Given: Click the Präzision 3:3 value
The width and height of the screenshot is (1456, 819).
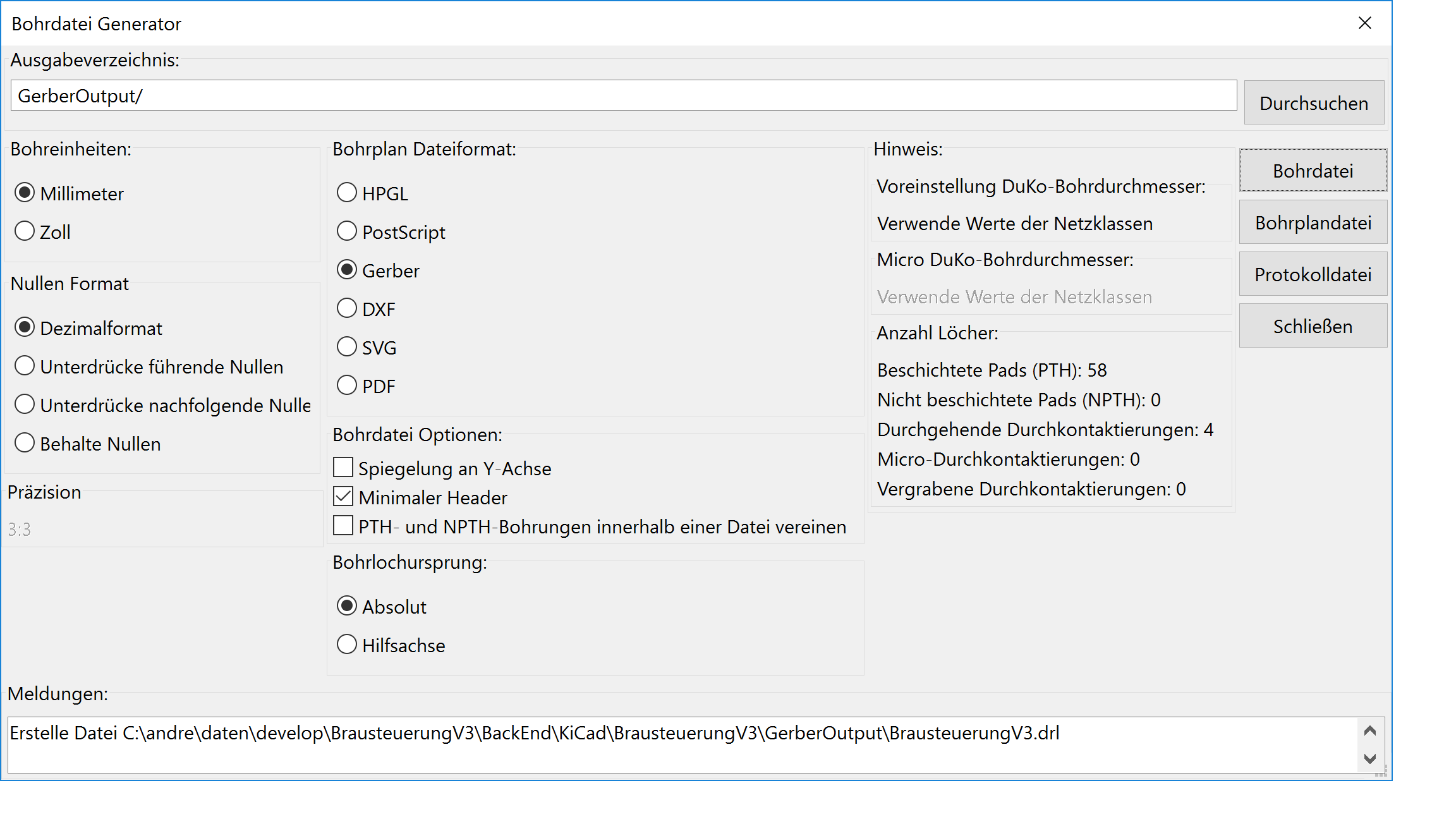Looking at the screenshot, I should pyautogui.click(x=20, y=529).
